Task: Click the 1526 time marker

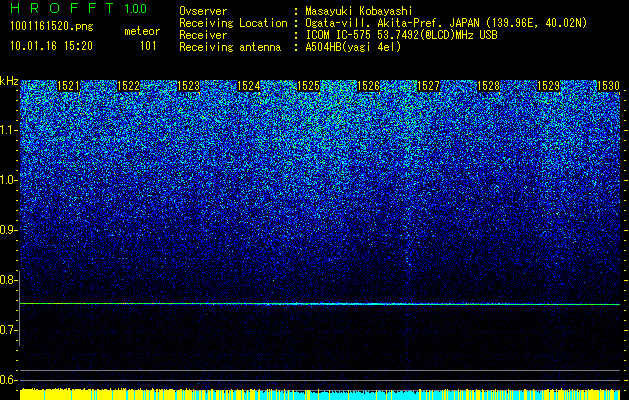Action: pyautogui.click(x=368, y=86)
